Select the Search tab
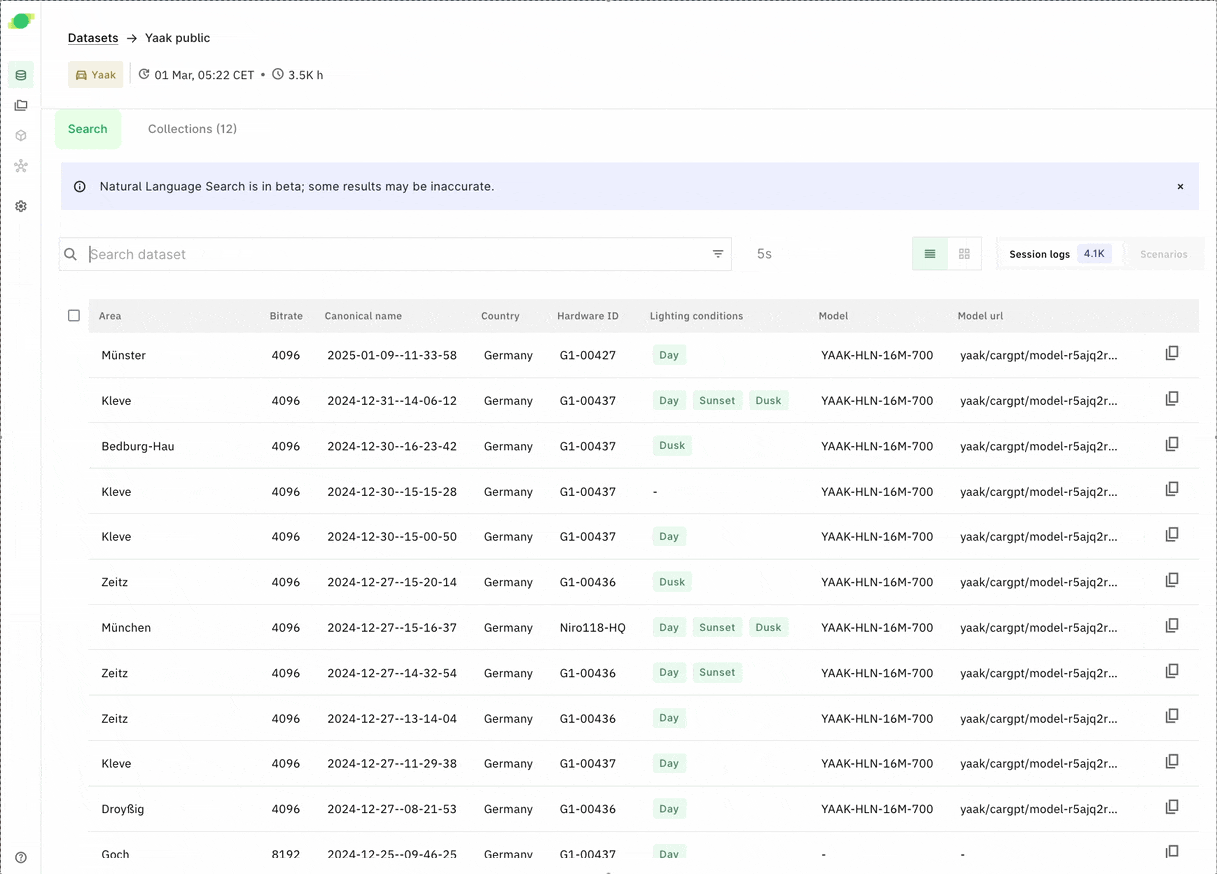Screen dimensions: 1217x874 click(88, 129)
